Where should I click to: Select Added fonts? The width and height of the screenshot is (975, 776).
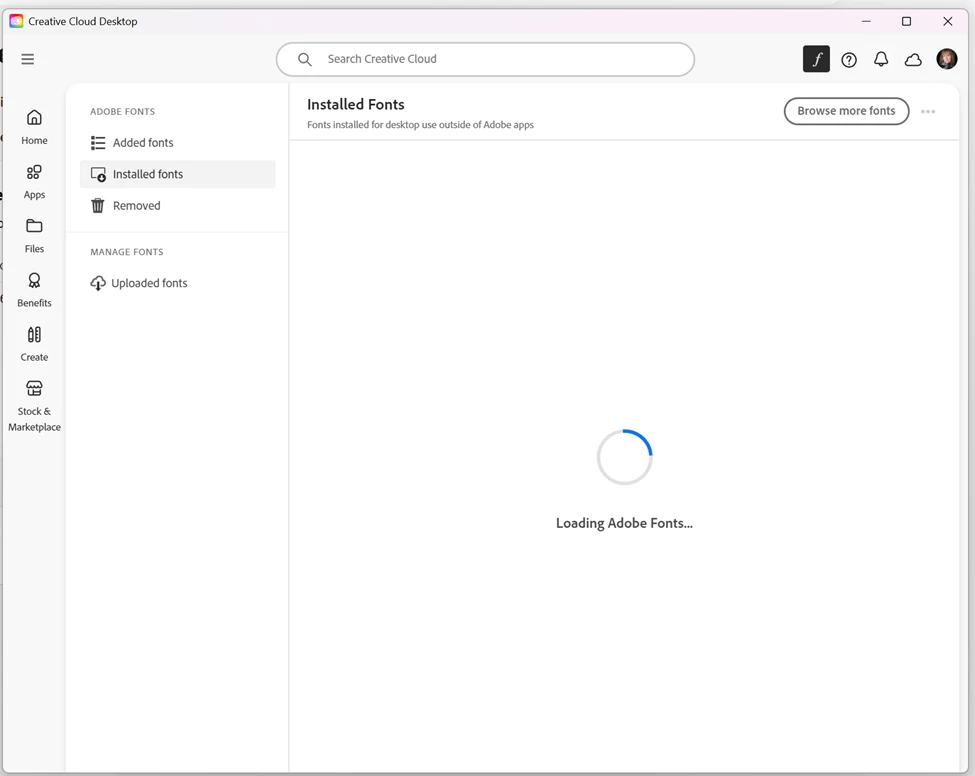178,143
